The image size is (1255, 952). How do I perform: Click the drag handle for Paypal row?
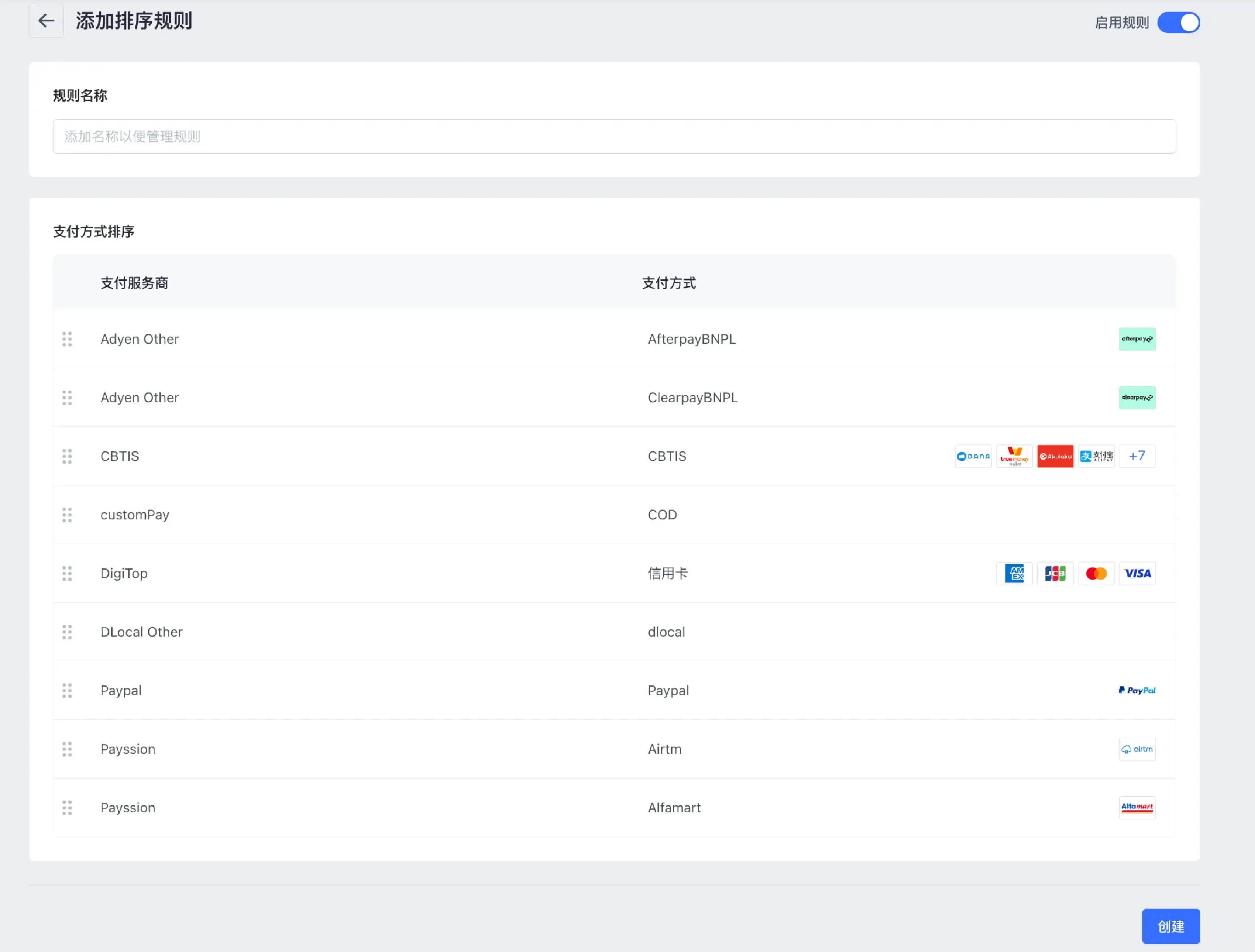click(x=67, y=690)
